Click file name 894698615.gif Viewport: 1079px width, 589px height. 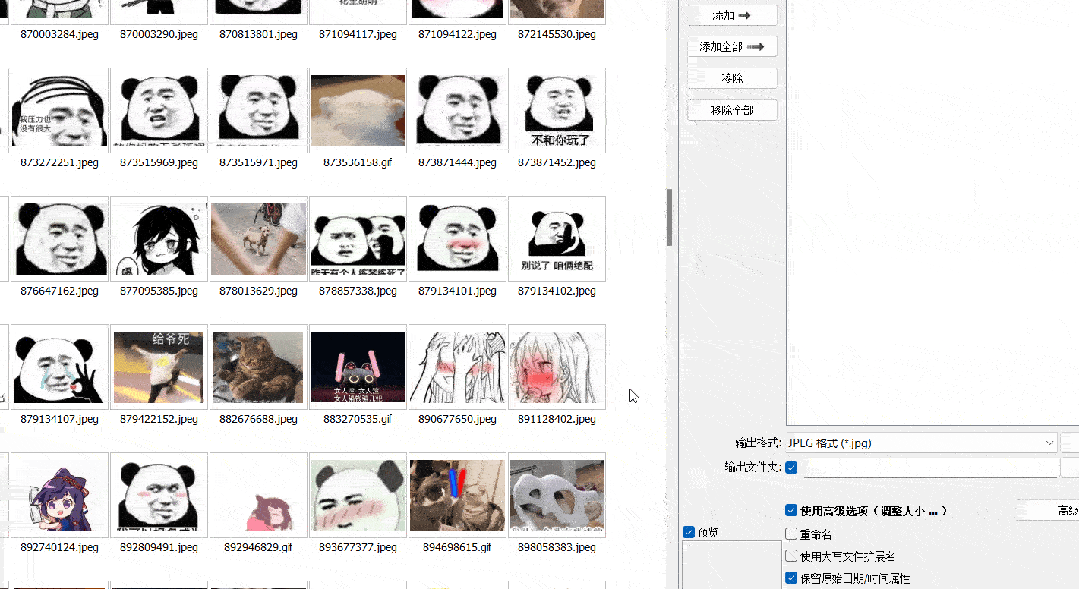(x=458, y=547)
